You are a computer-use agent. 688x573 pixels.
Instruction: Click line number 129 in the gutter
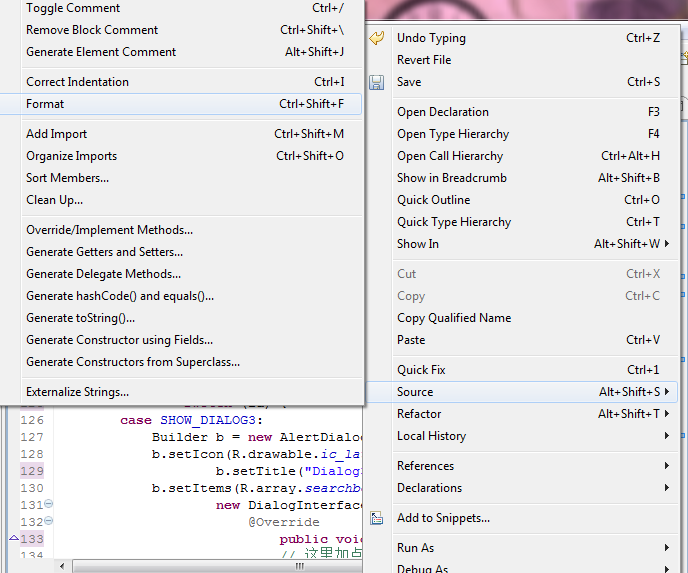(x=32, y=471)
